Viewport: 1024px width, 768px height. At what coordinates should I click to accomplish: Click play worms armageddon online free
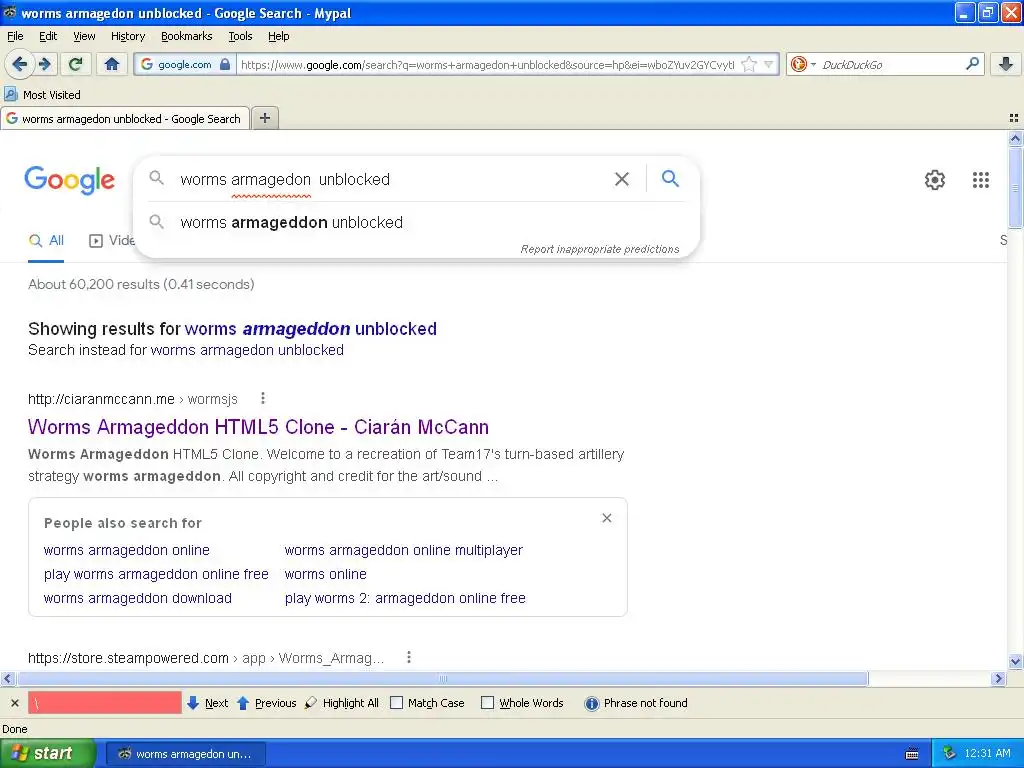(x=156, y=574)
